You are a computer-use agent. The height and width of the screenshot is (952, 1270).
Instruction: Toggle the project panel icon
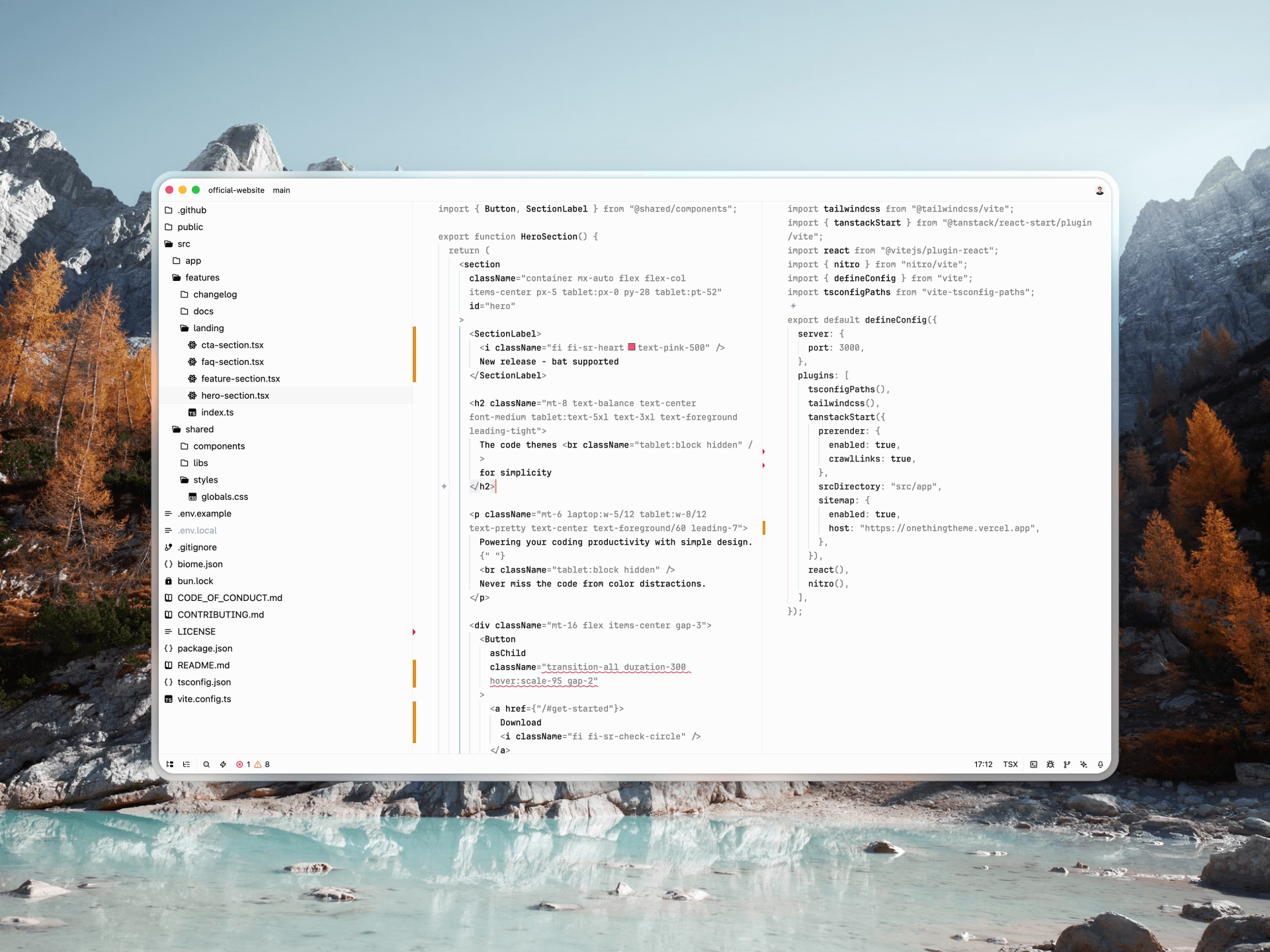(x=170, y=764)
